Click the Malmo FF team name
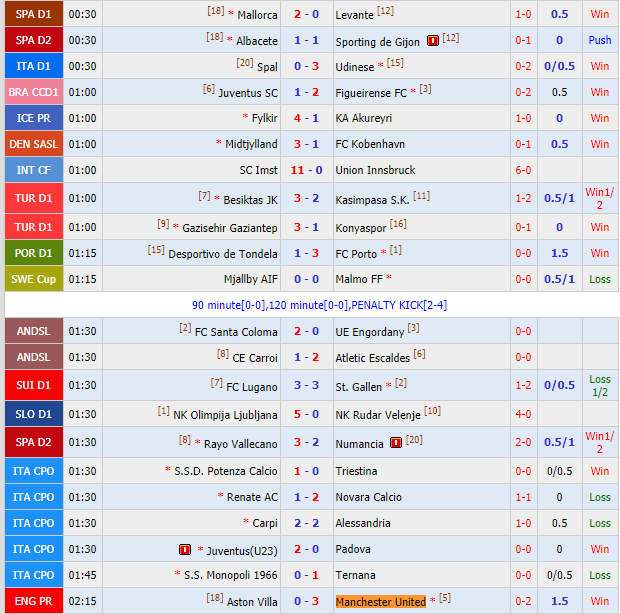Viewport: 620px width, 614px height. tap(359, 280)
